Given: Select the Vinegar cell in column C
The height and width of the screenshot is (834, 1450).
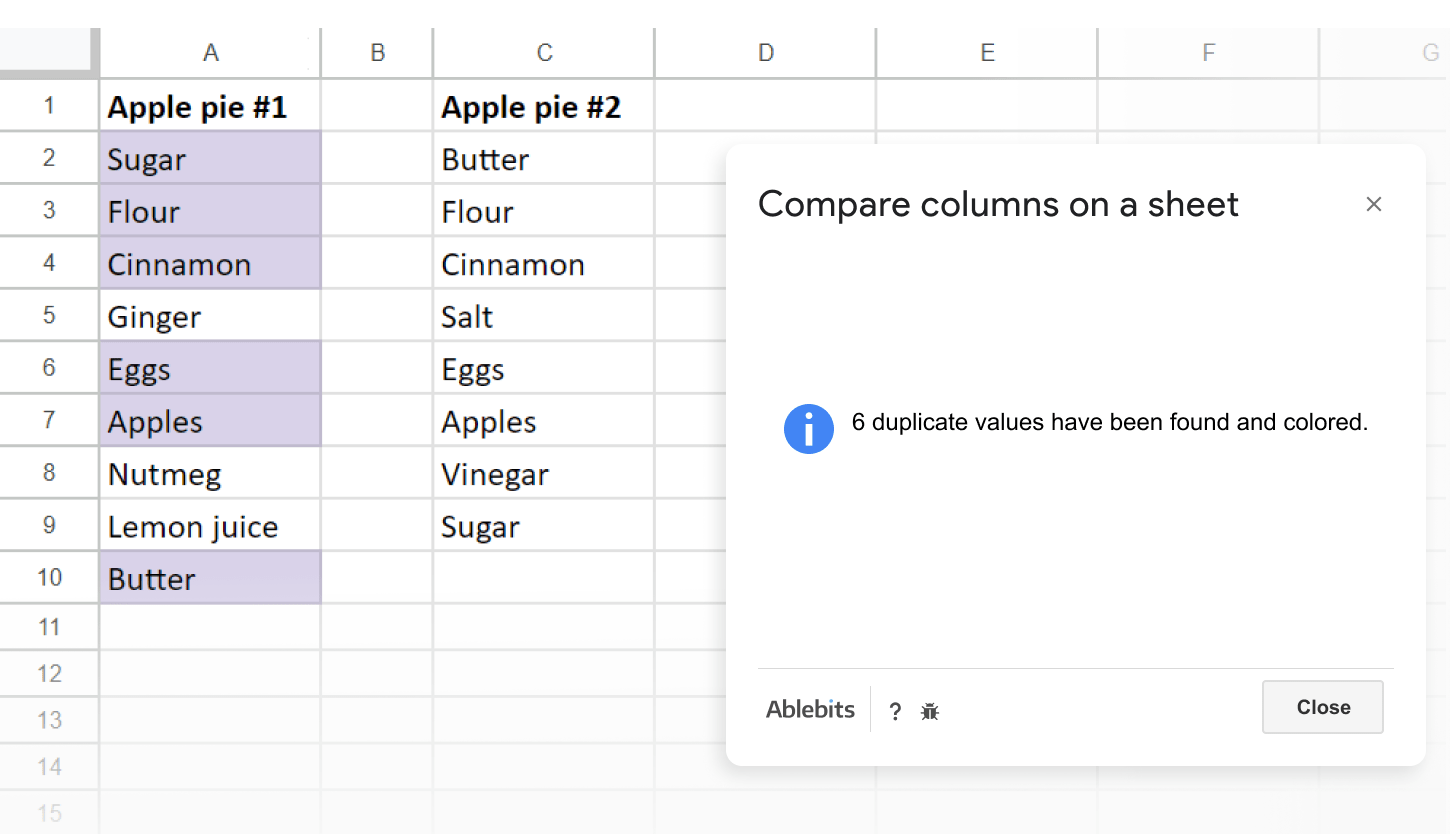Looking at the screenshot, I should tap(543, 474).
